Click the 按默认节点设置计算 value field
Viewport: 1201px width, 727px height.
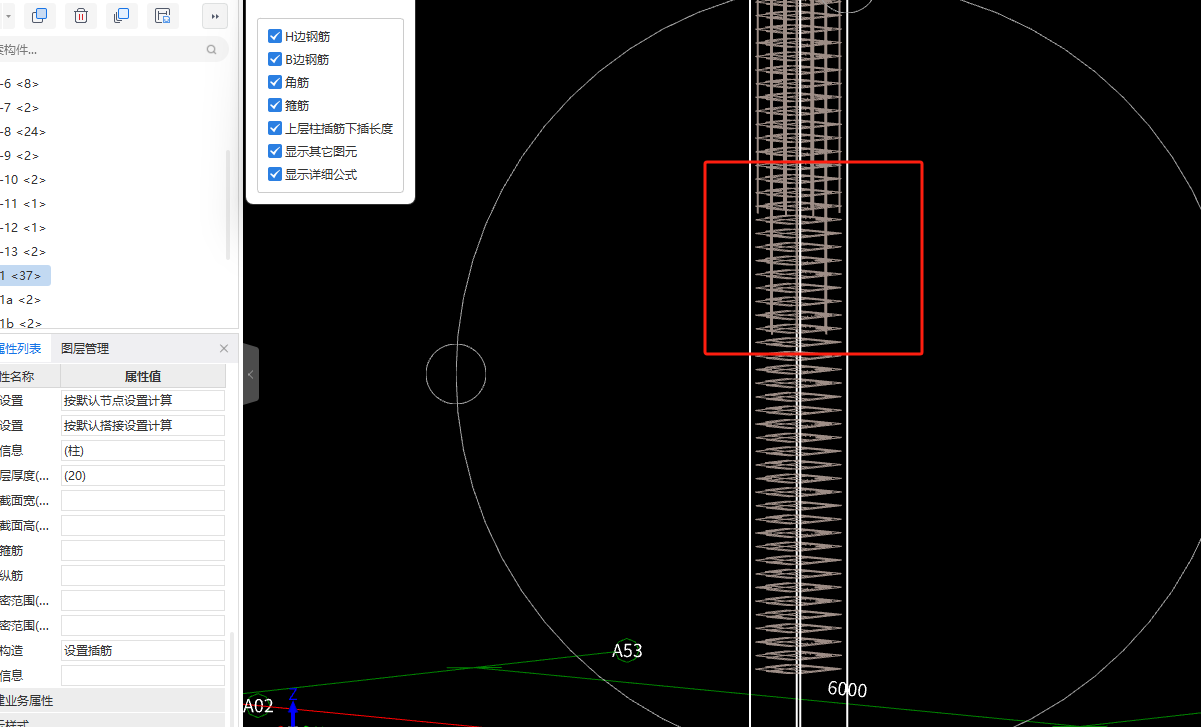[143, 400]
